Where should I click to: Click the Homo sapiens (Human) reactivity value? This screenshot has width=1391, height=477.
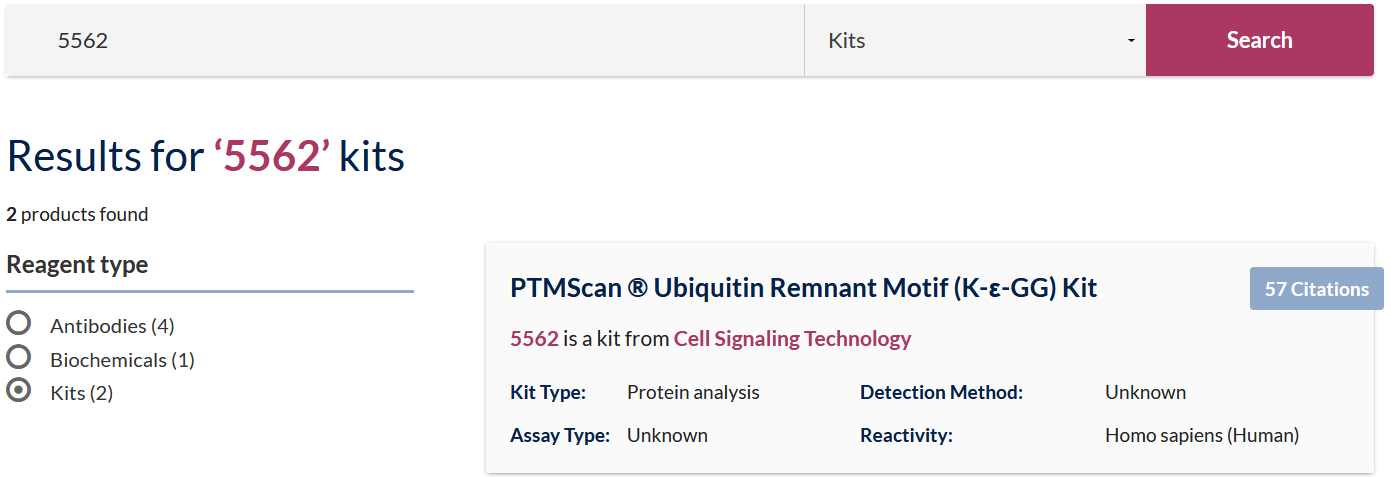(1201, 436)
